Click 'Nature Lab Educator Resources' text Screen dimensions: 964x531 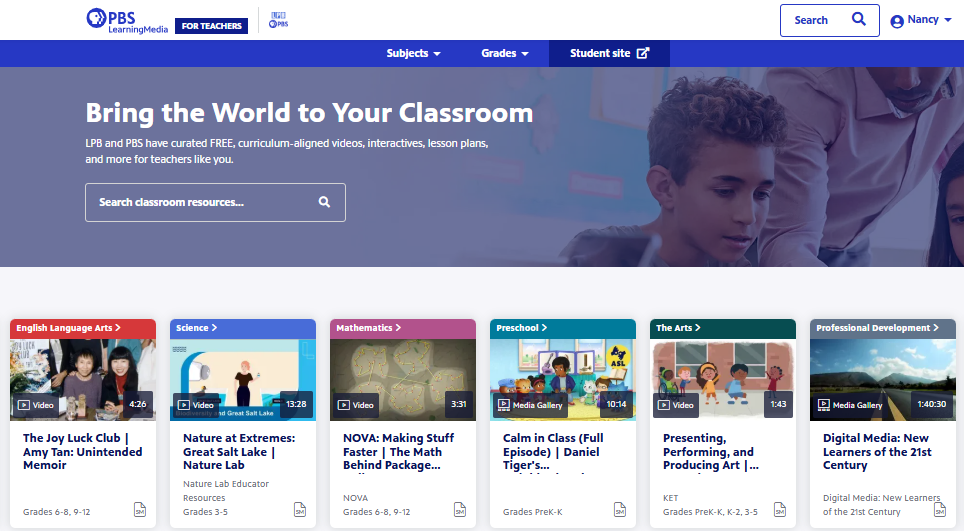tap(226, 491)
